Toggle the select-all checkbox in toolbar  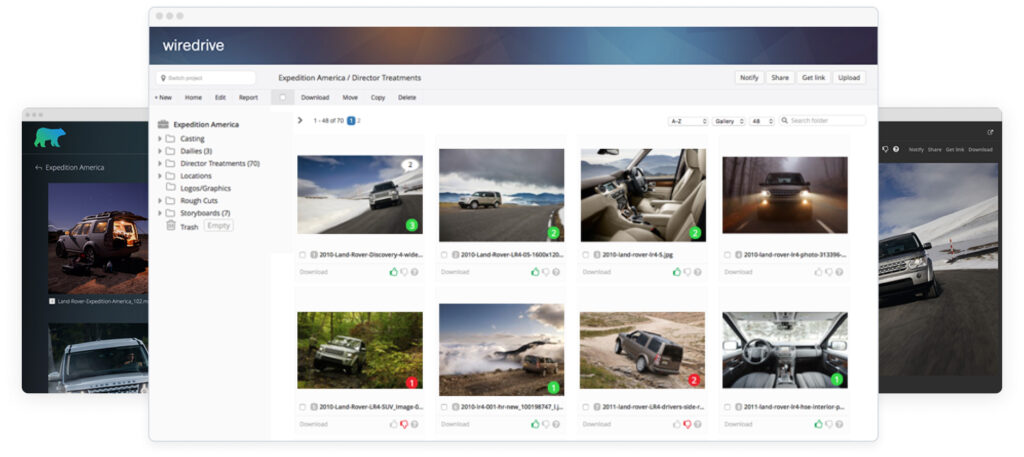click(283, 97)
